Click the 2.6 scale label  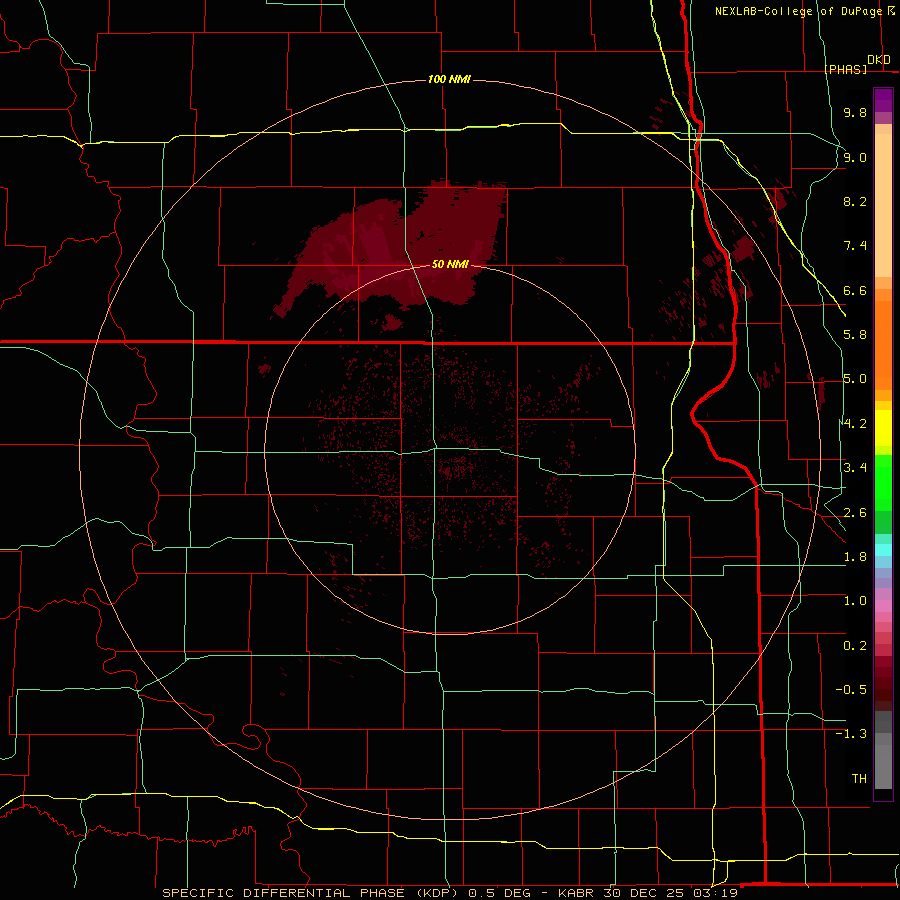pyautogui.click(x=855, y=513)
